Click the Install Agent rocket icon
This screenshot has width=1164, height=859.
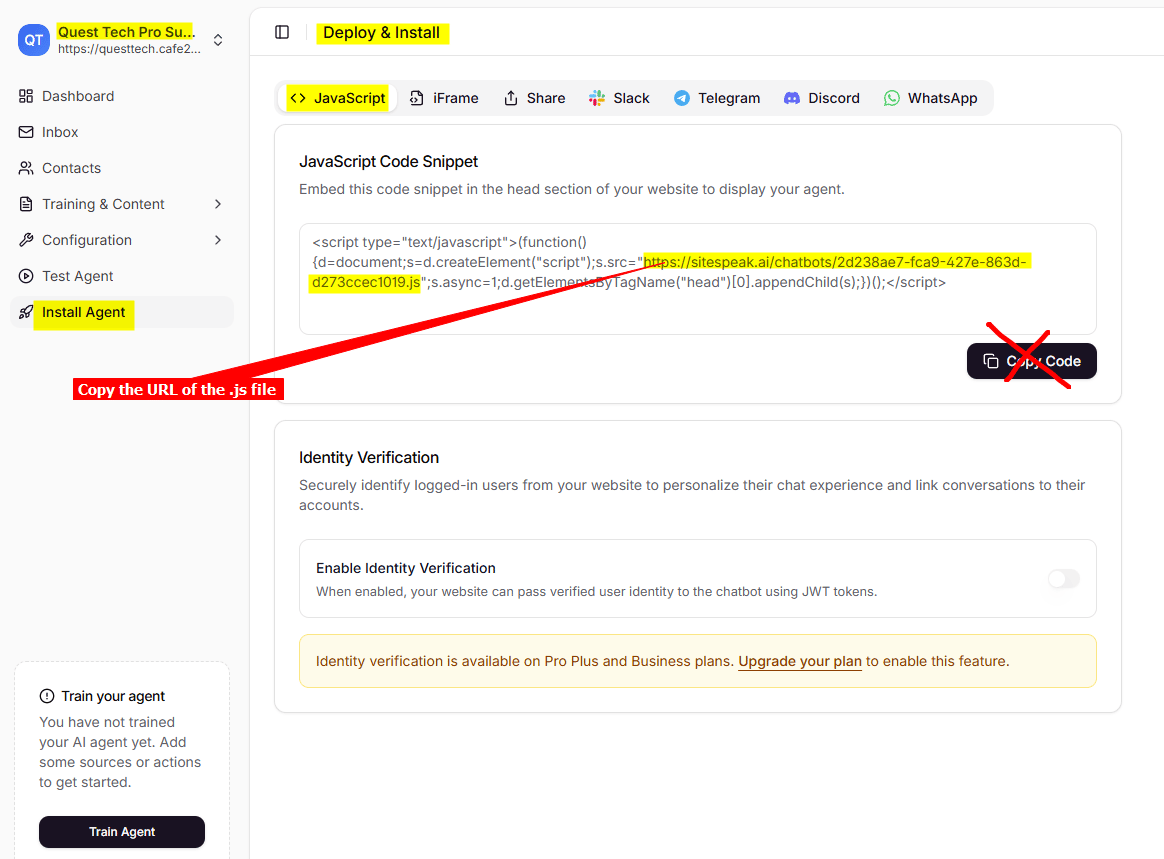(x=26, y=312)
